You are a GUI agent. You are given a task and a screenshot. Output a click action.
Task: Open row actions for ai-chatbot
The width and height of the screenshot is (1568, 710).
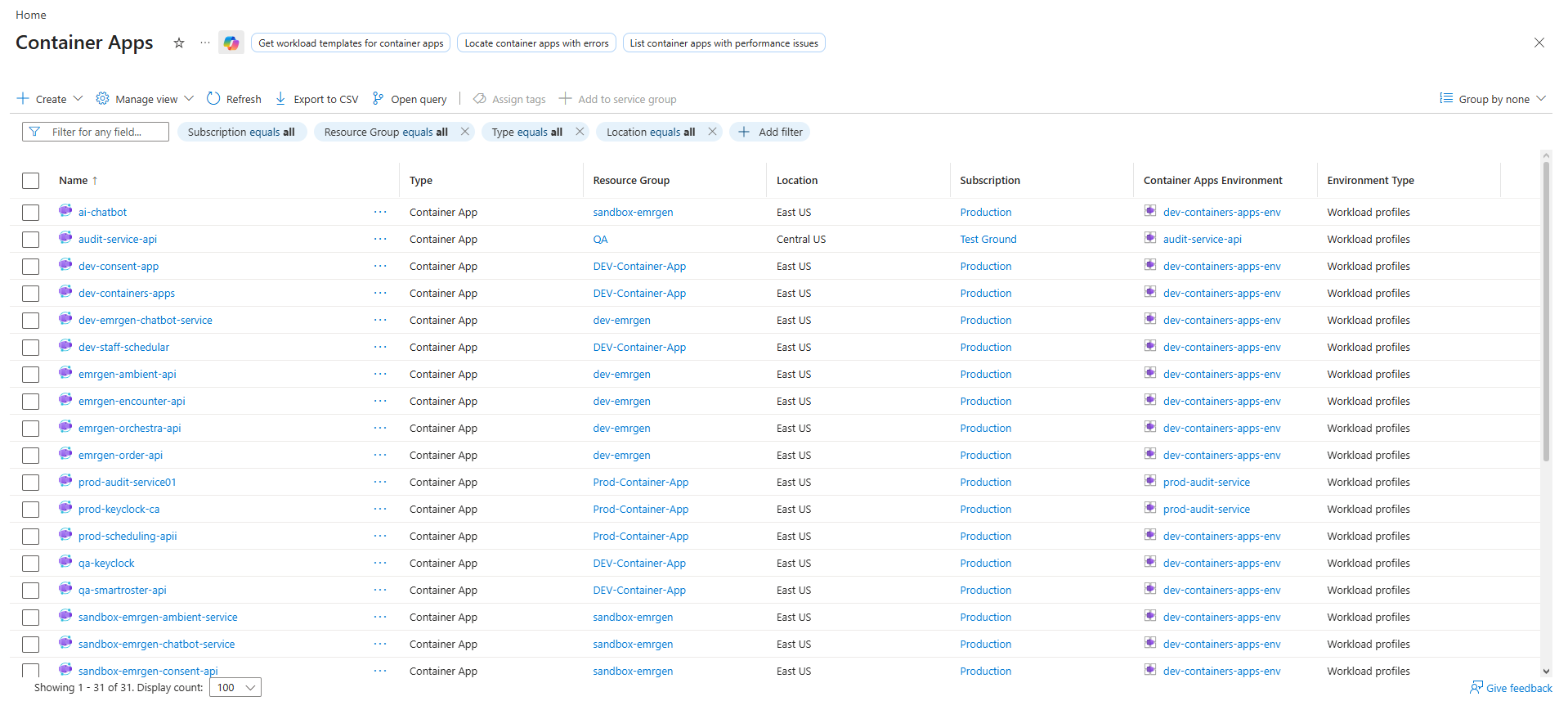click(x=380, y=212)
